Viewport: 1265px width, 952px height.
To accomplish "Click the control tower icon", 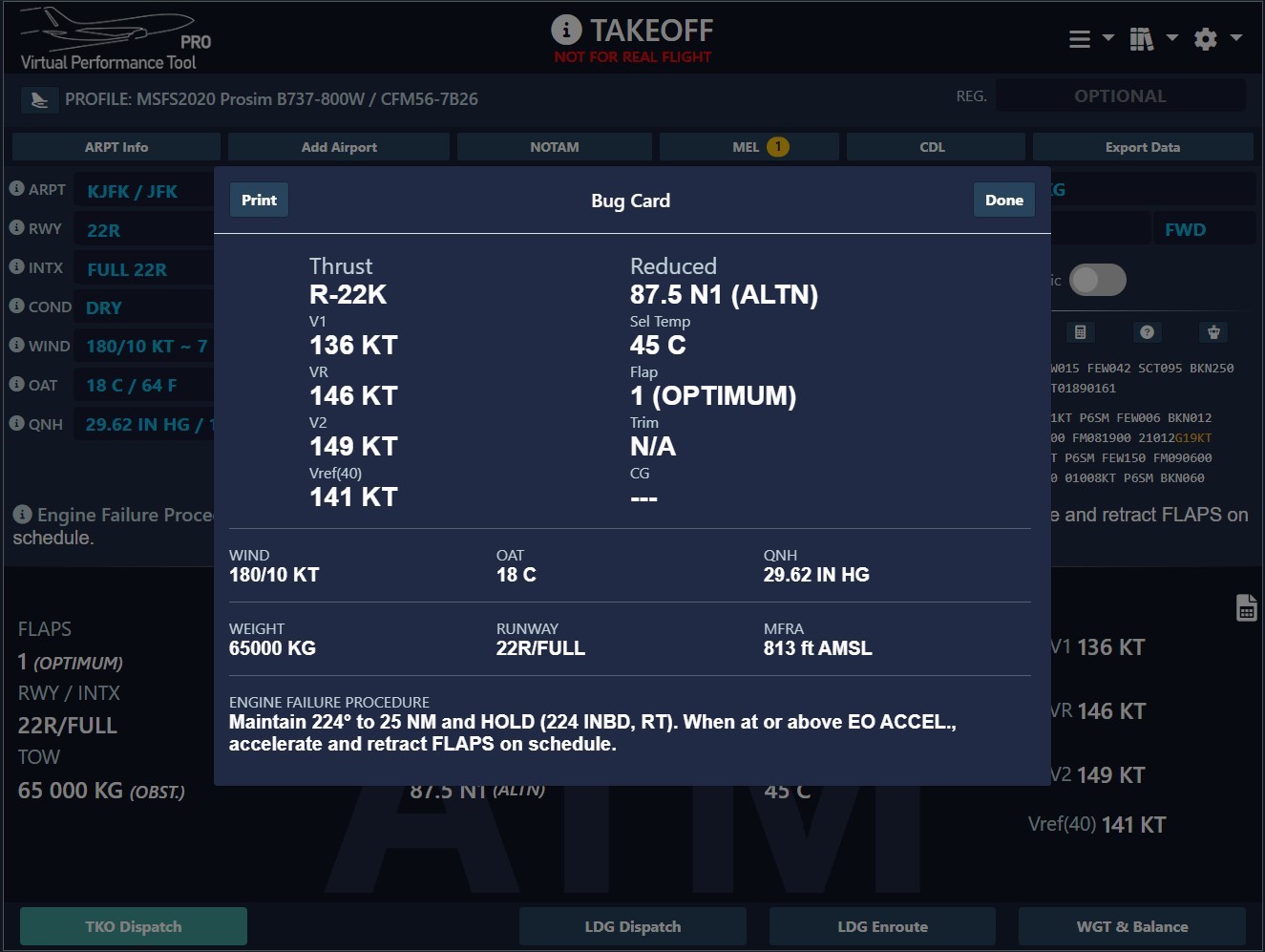I will pos(1213,332).
